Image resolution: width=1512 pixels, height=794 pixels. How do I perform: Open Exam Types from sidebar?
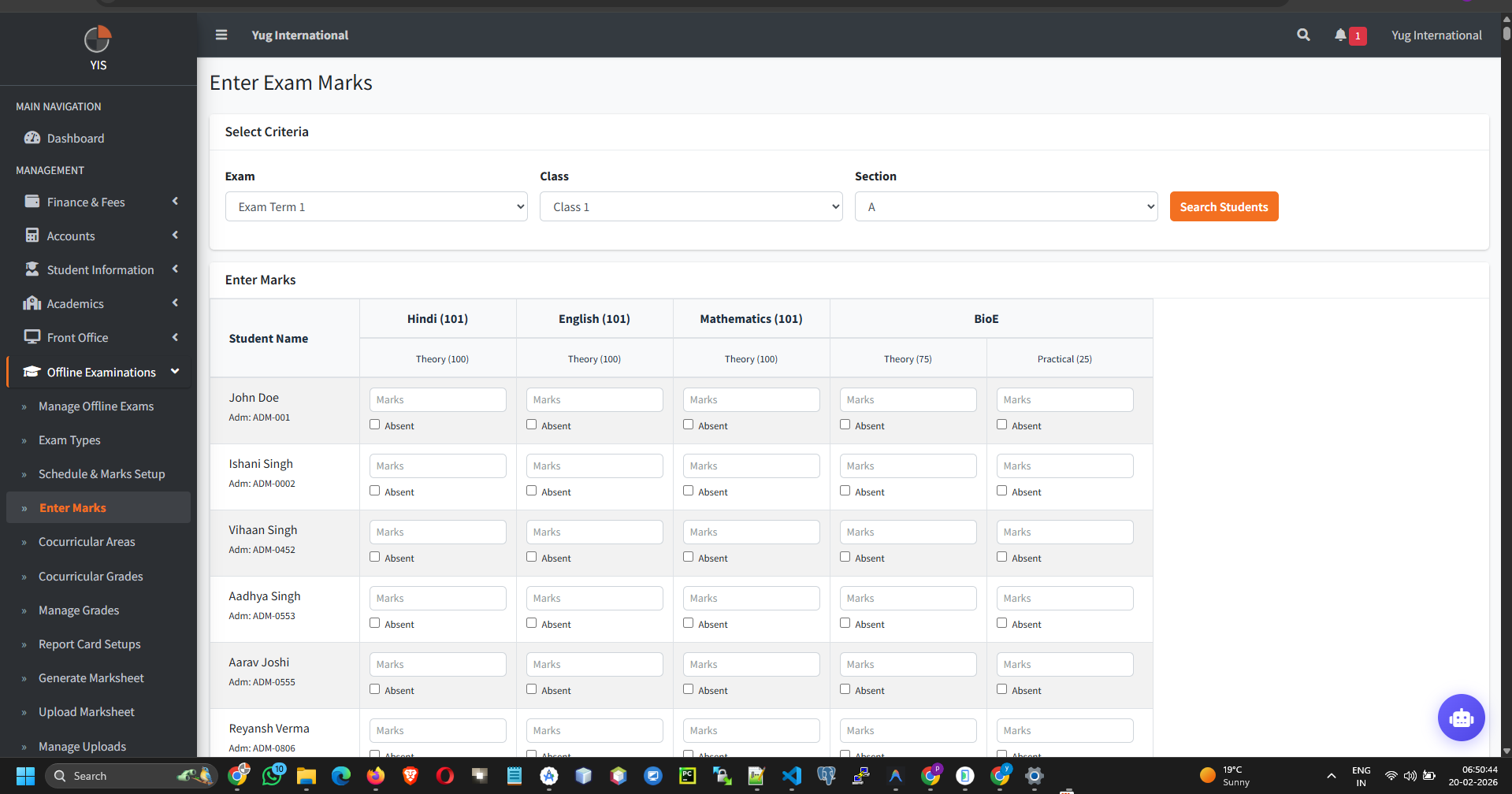click(x=70, y=440)
